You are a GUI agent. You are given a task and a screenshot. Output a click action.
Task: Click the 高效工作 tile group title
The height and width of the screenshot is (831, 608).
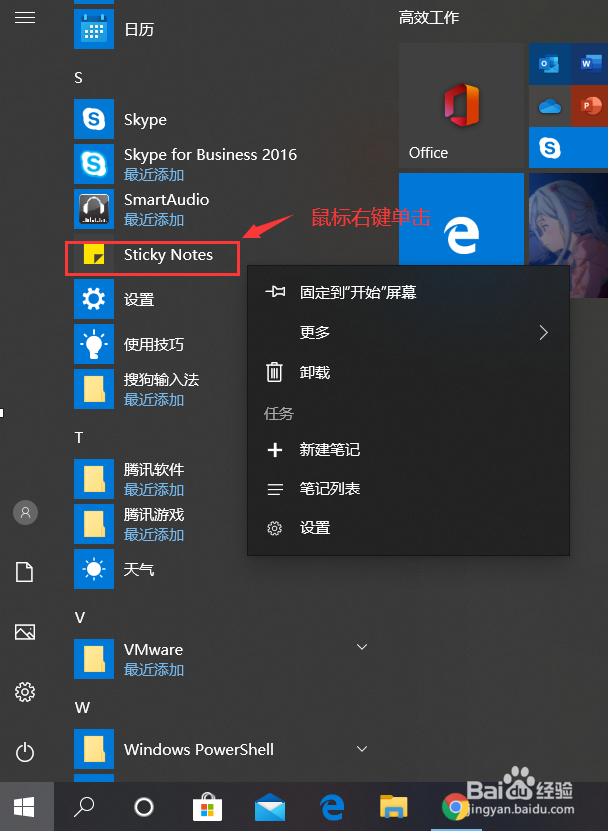(x=429, y=17)
